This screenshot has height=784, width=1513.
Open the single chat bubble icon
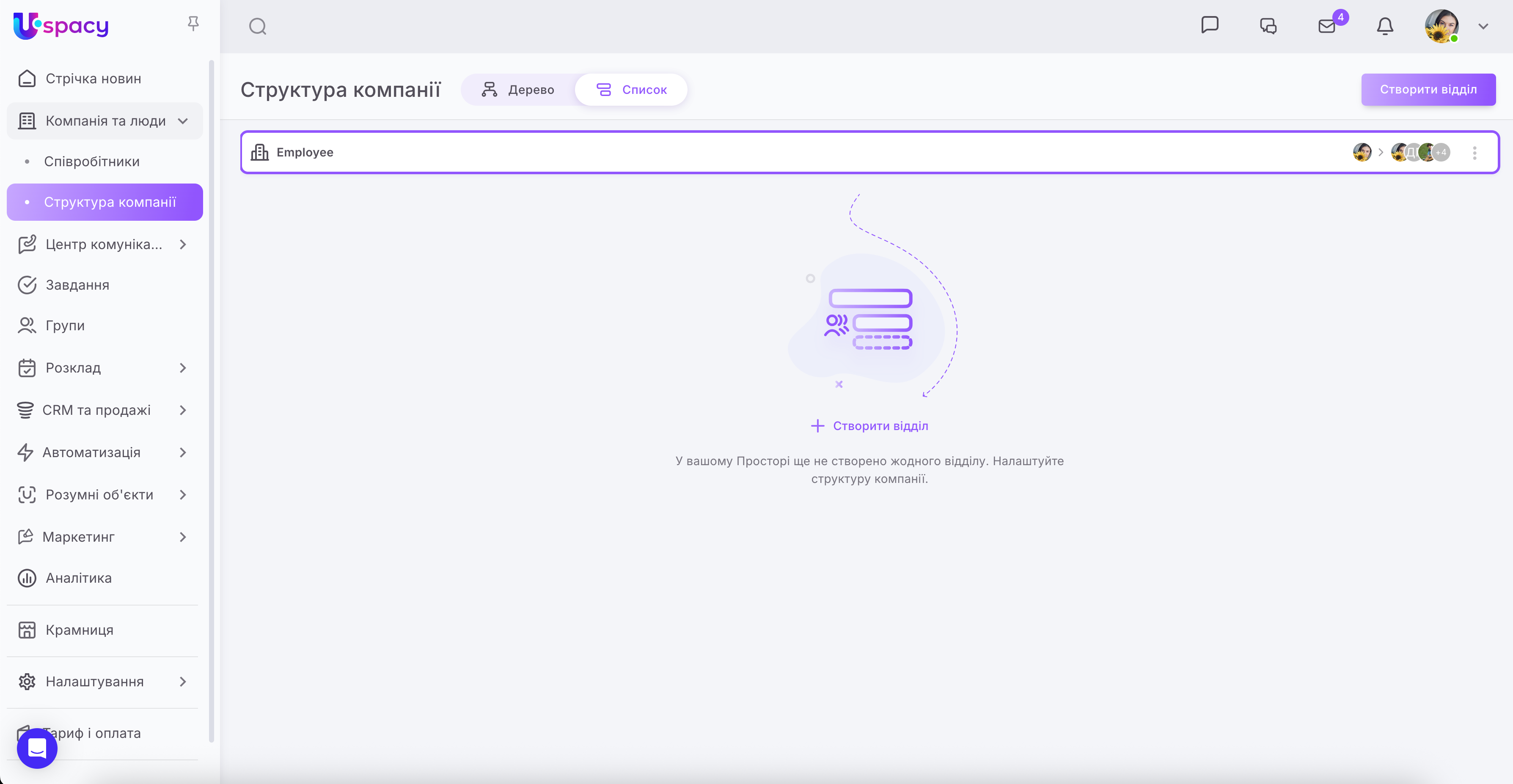pyautogui.click(x=1209, y=25)
